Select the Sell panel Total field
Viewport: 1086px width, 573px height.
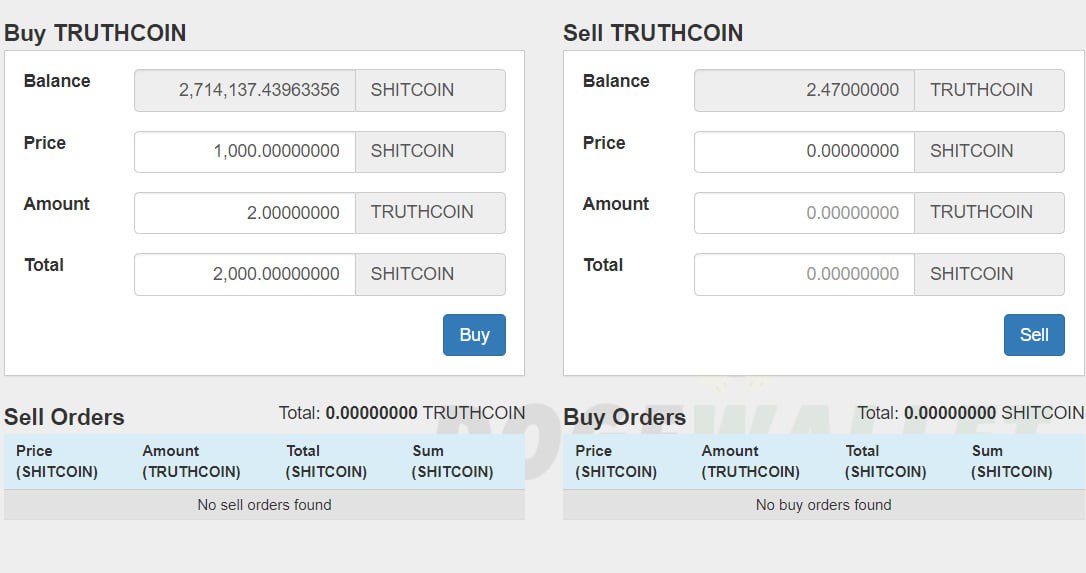[x=805, y=274]
